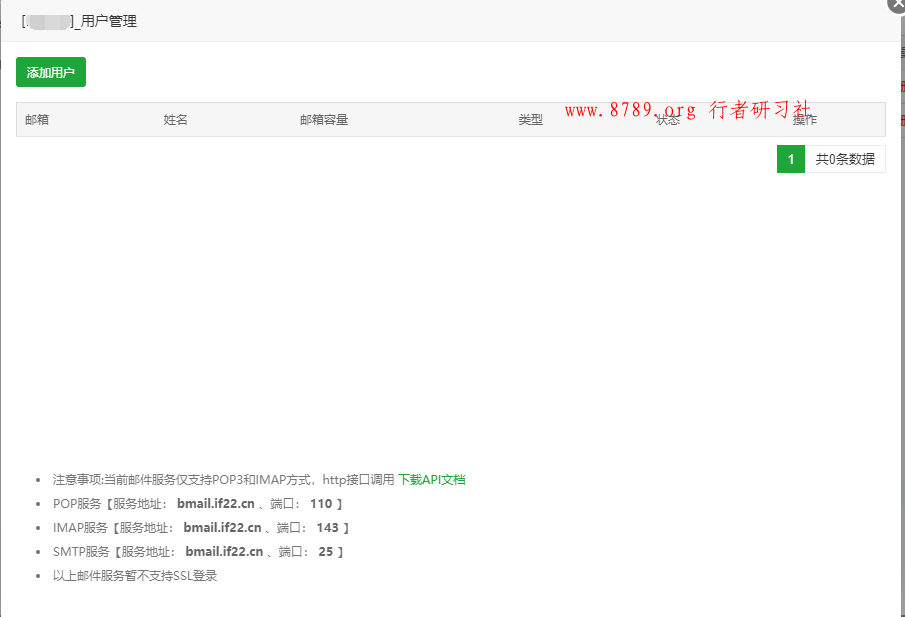Close the 用户管理 dialog with the X
The height and width of the screenshot is (617, 905).
pos(897,3)
